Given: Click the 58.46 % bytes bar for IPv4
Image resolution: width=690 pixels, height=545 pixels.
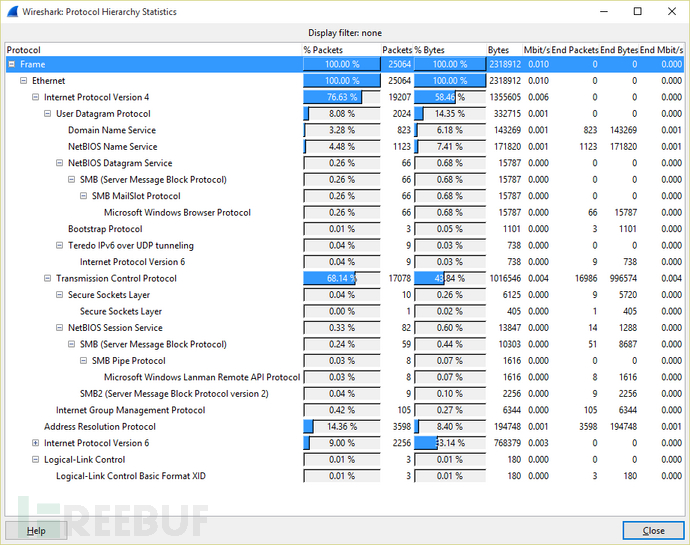Looking at the screenshot, I should (x=450, y=97).
